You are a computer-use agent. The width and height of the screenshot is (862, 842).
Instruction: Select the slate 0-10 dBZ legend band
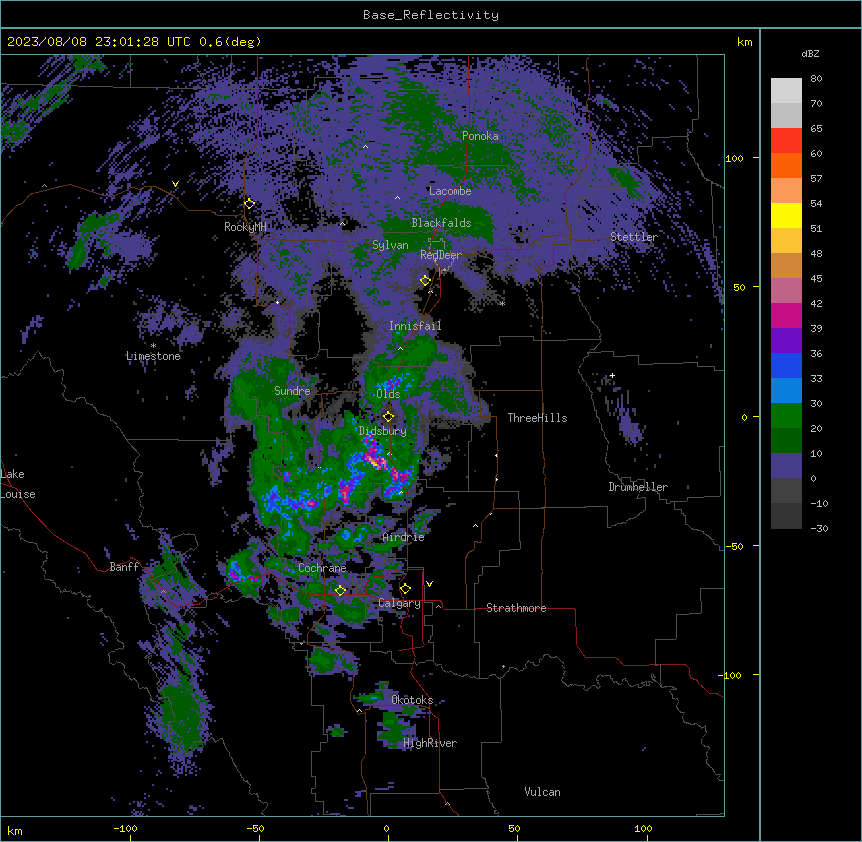coord(786,466)
